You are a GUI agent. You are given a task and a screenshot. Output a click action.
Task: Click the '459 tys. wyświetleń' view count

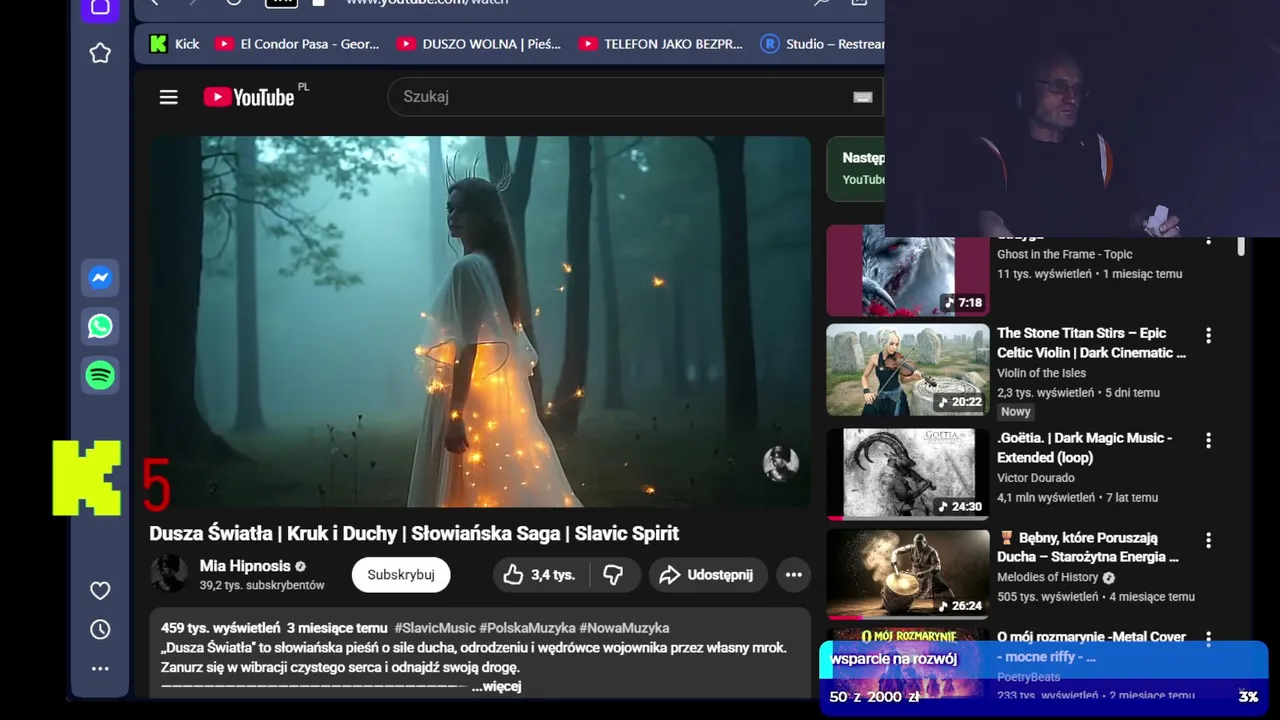[221, 628]
